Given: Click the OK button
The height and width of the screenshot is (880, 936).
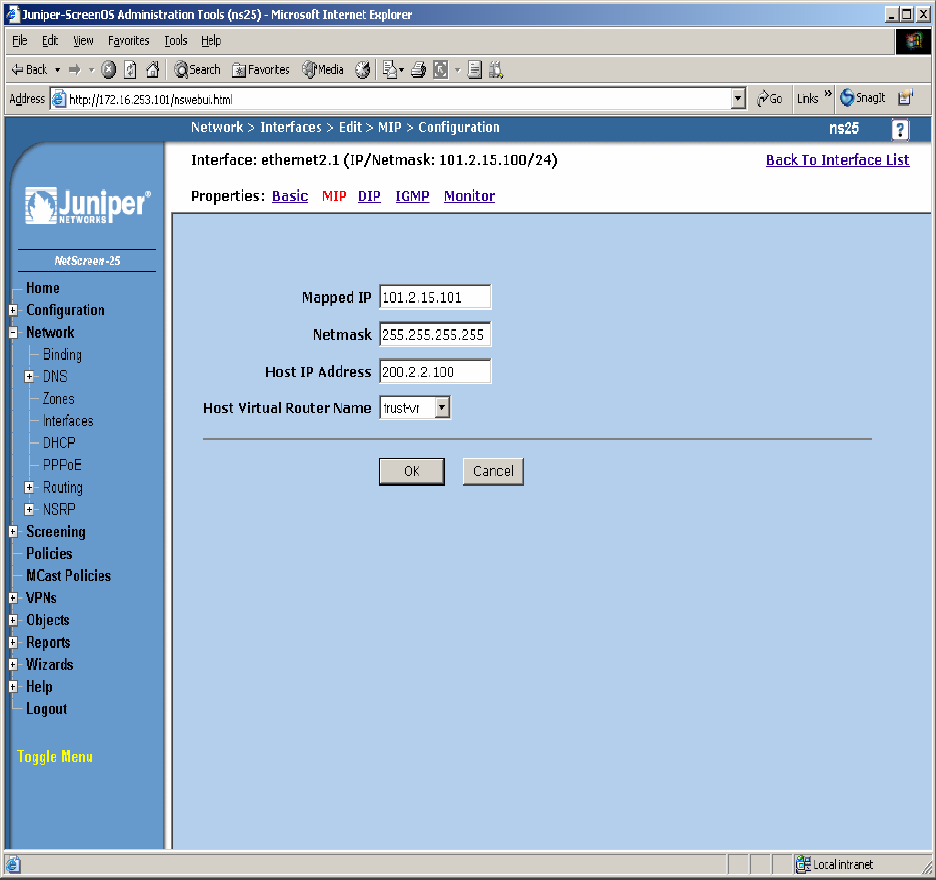Looking at the screenshot, I should pos(411,471).
